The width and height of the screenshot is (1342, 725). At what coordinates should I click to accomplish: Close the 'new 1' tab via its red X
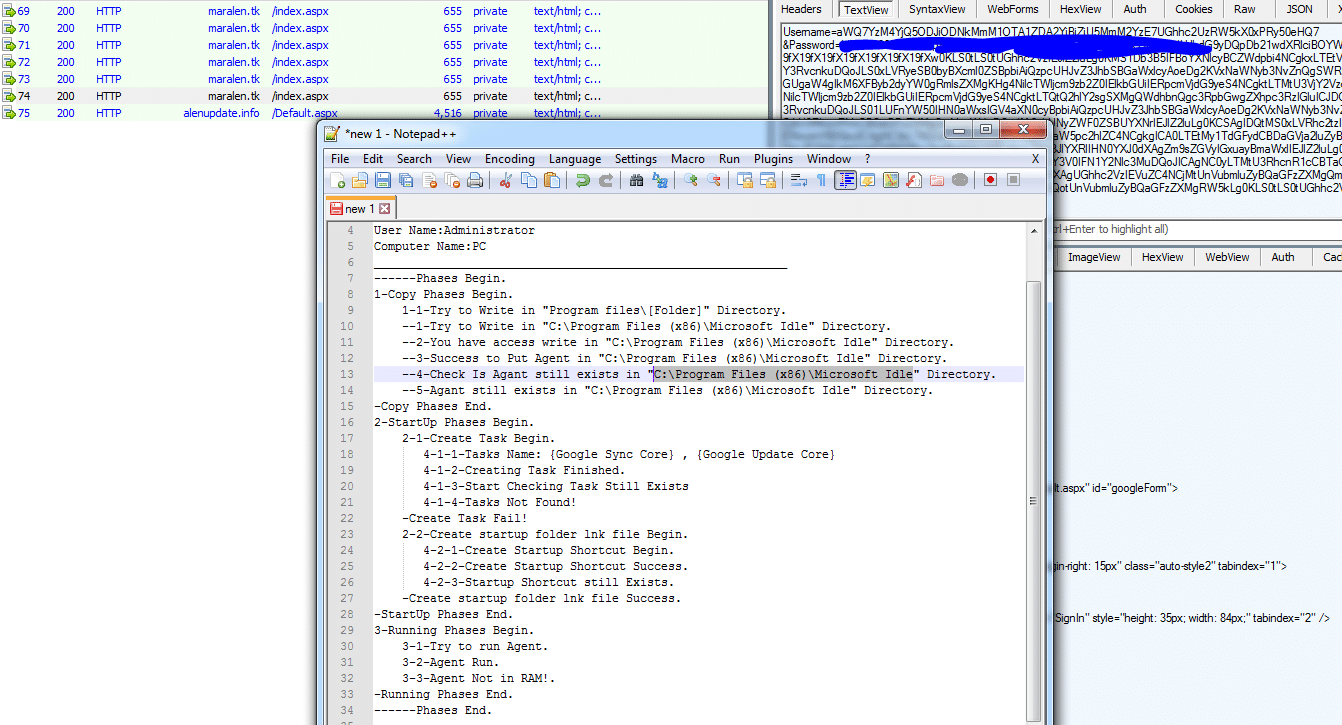pyautogui.click(x=384, y=209)
